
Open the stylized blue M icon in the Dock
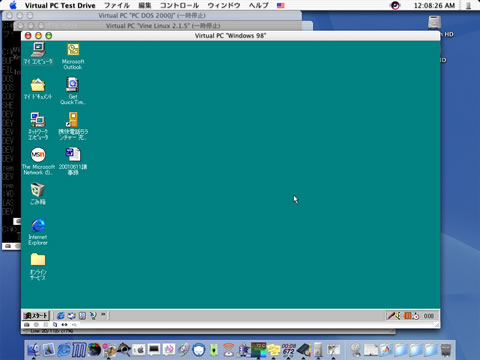pos(79,350)
